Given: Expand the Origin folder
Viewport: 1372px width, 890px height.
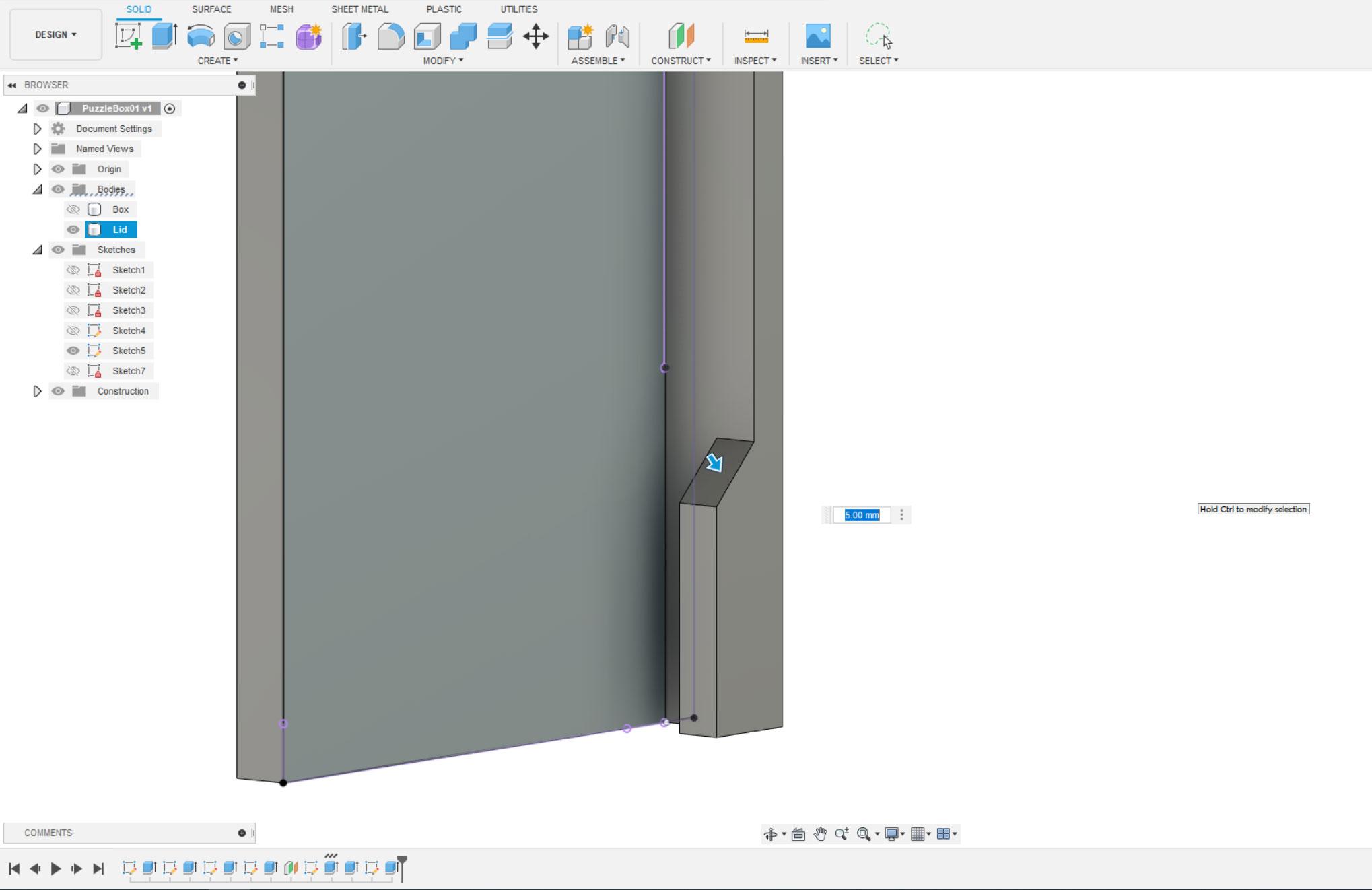Looking at the screenshot, I should pyautogui.click(x=38, y=169).
